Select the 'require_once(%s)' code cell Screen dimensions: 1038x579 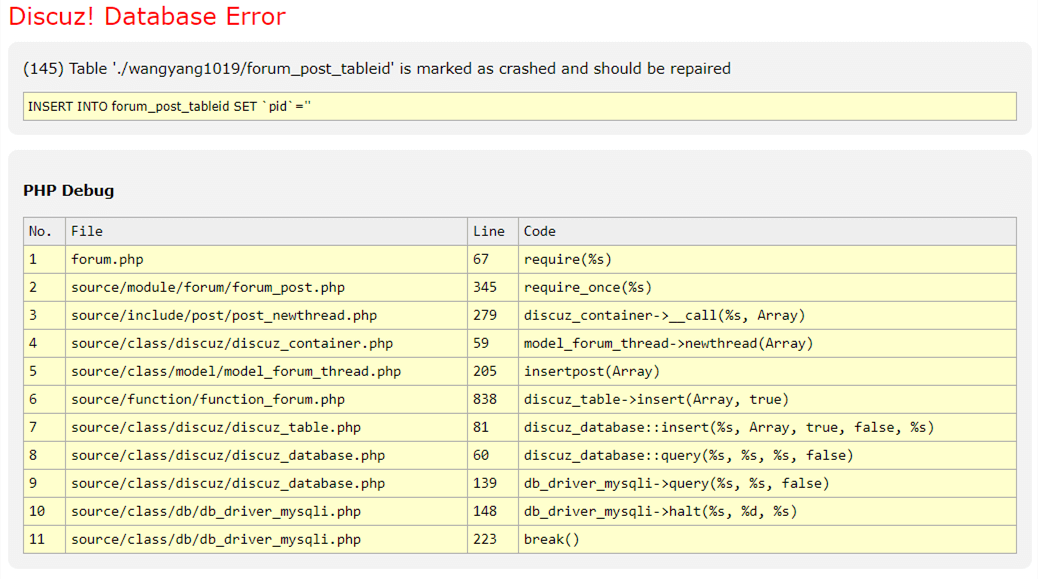(x=767, y=287)
